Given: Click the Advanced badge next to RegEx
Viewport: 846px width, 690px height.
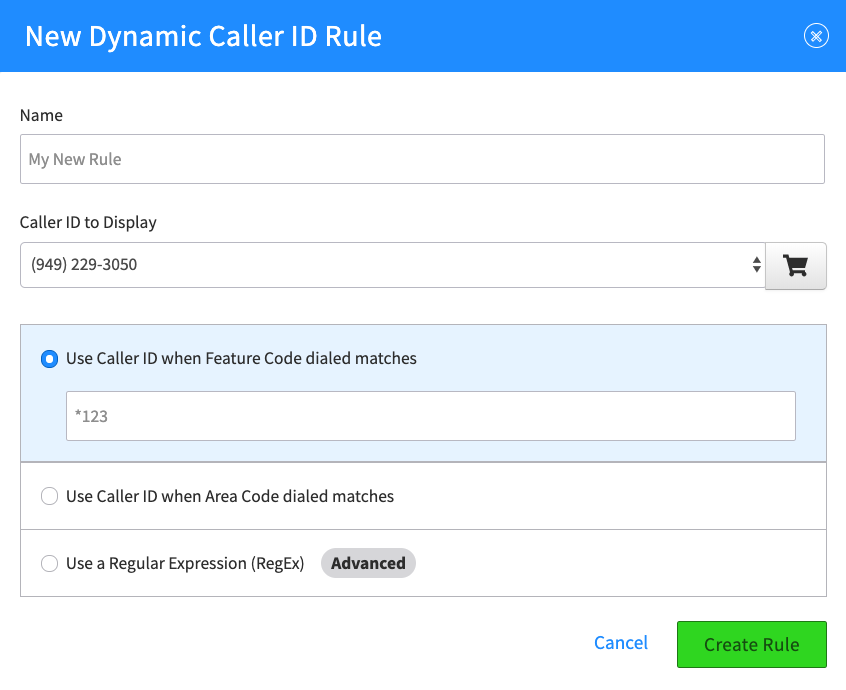Looking at the screenshot, I should (x=368, y=563).
